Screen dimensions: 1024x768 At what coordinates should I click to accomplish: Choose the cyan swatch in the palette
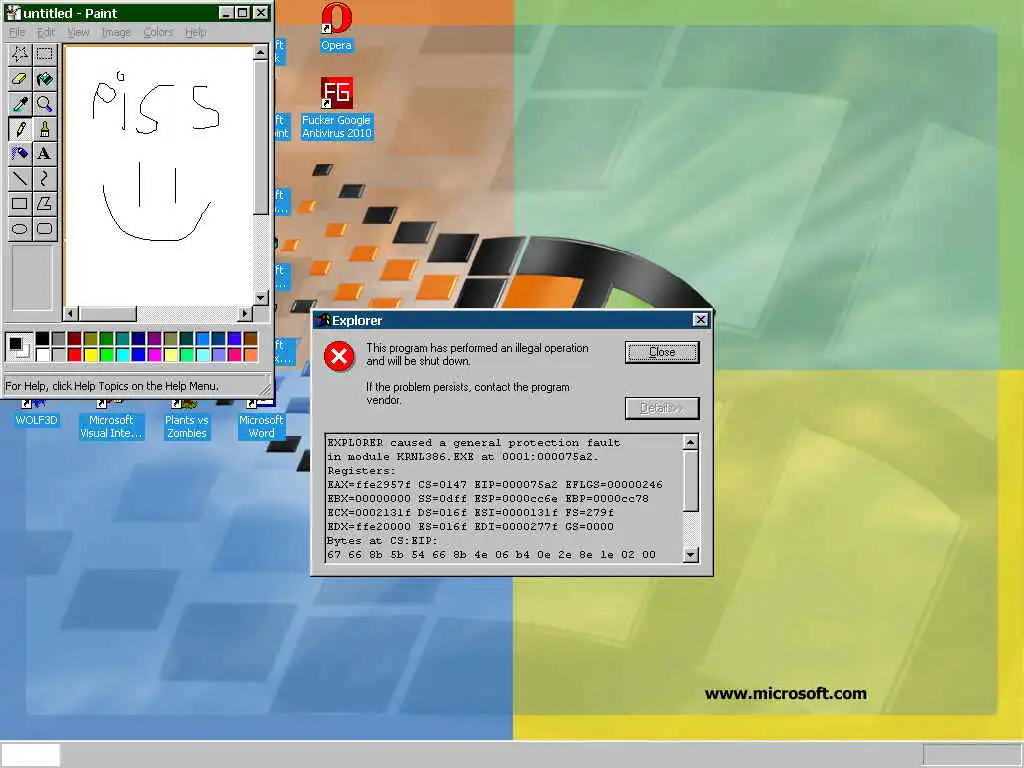[123, 355]
